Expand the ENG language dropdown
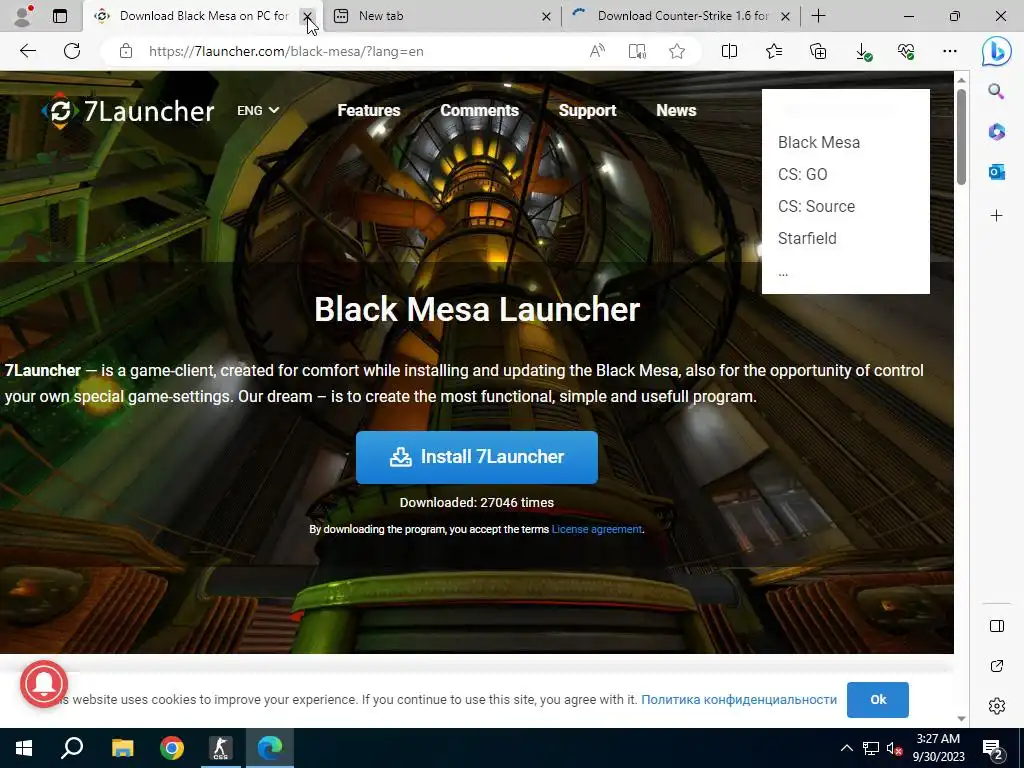 [258, 110]
